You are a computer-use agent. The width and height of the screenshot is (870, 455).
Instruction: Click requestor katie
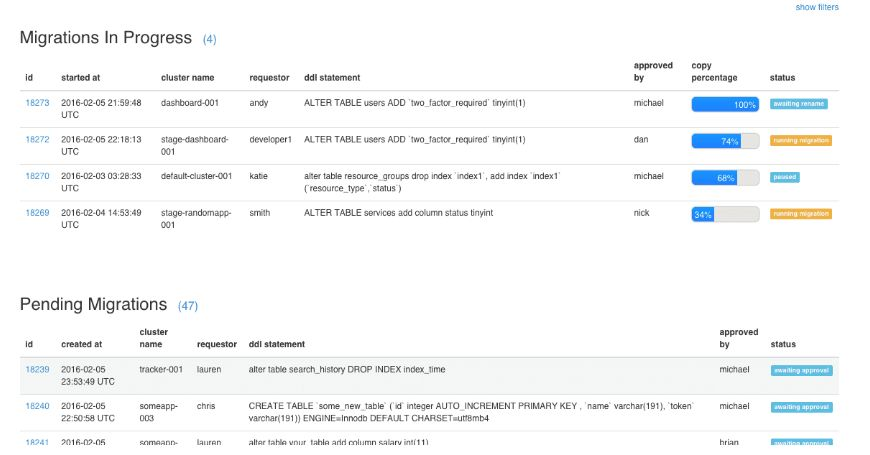(x=259, y=176)
